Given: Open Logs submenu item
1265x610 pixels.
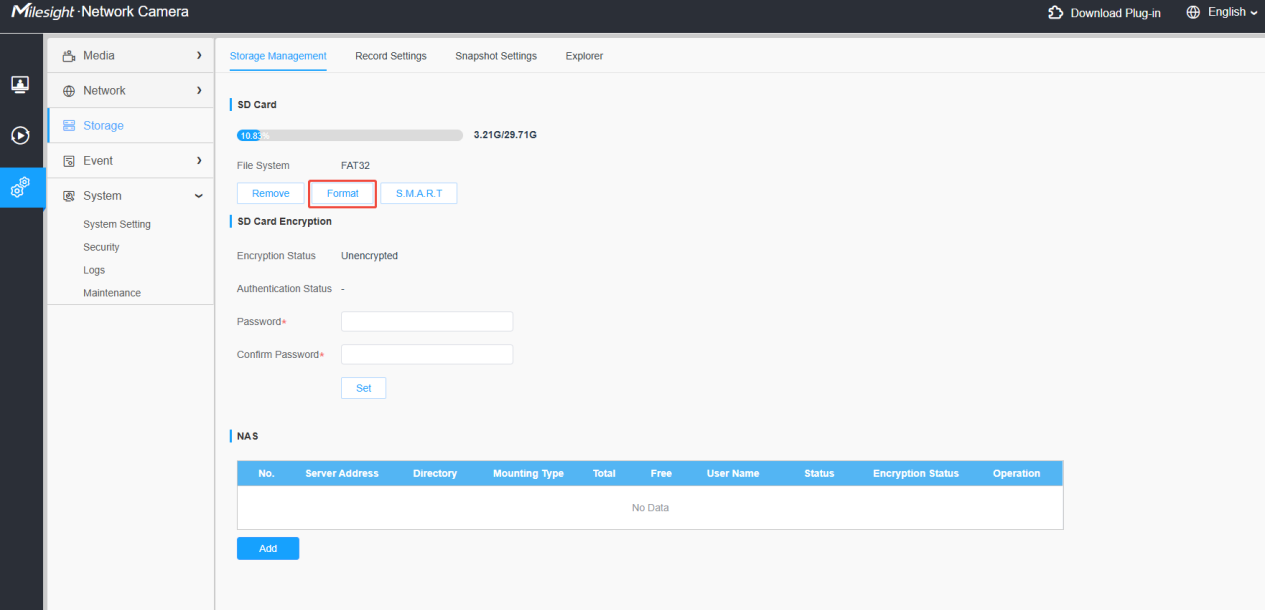Looking at the screenshot, I should pyautogui.click(x=94, y=270).
